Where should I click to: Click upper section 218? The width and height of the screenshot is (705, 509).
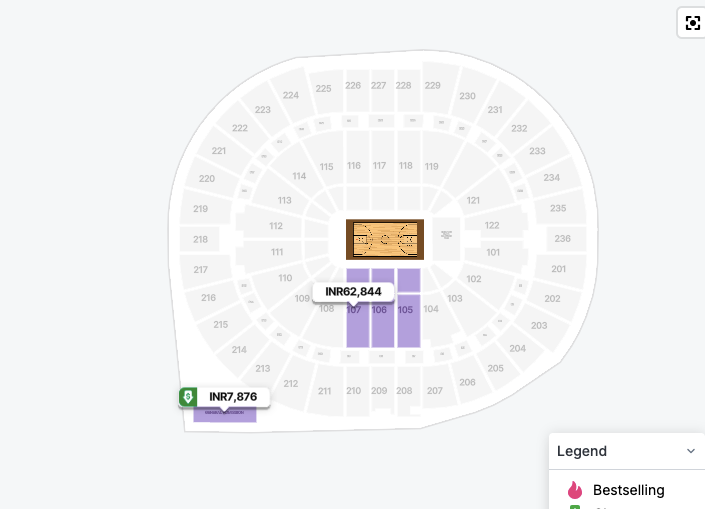pyautogui.click(x=200, y=239)
